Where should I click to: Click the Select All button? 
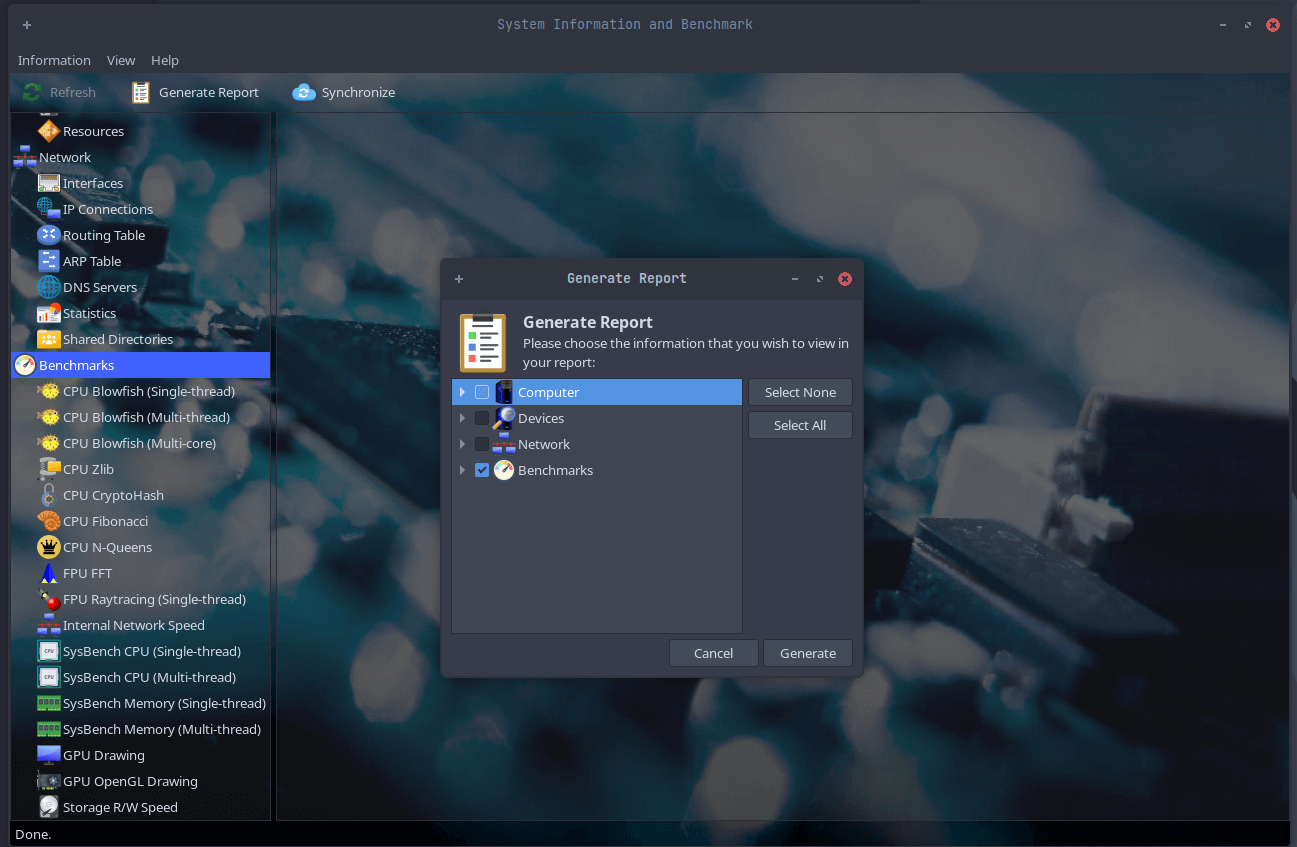(x=799, y=425)
